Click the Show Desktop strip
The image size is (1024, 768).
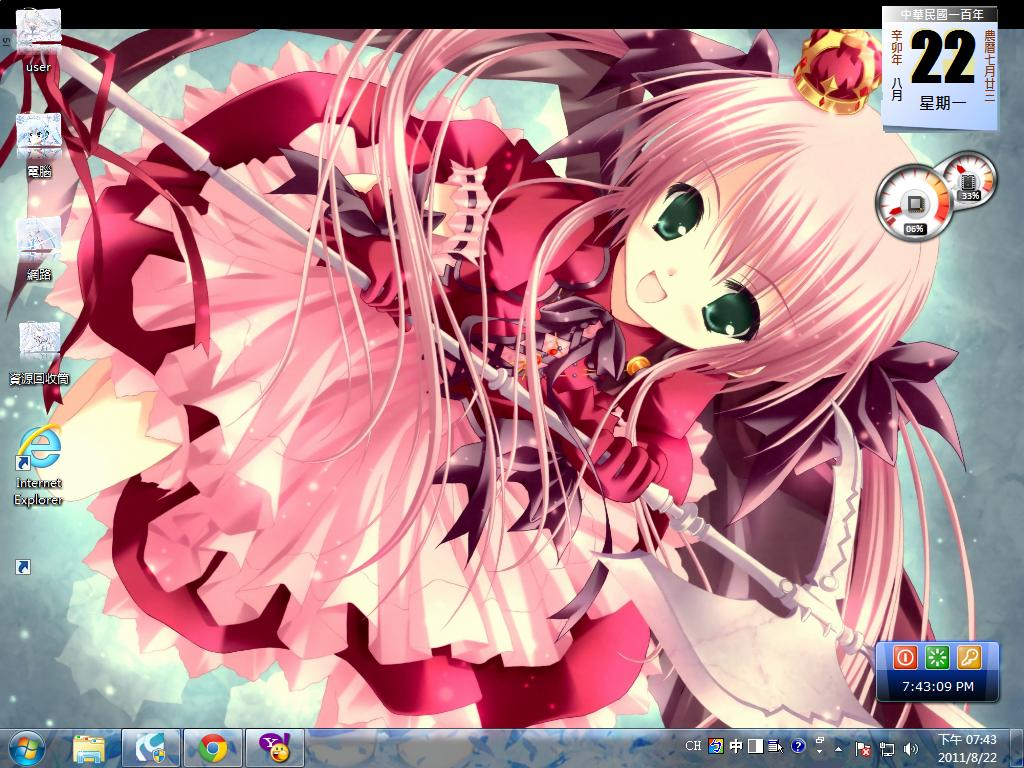(x=1017, y=748)
